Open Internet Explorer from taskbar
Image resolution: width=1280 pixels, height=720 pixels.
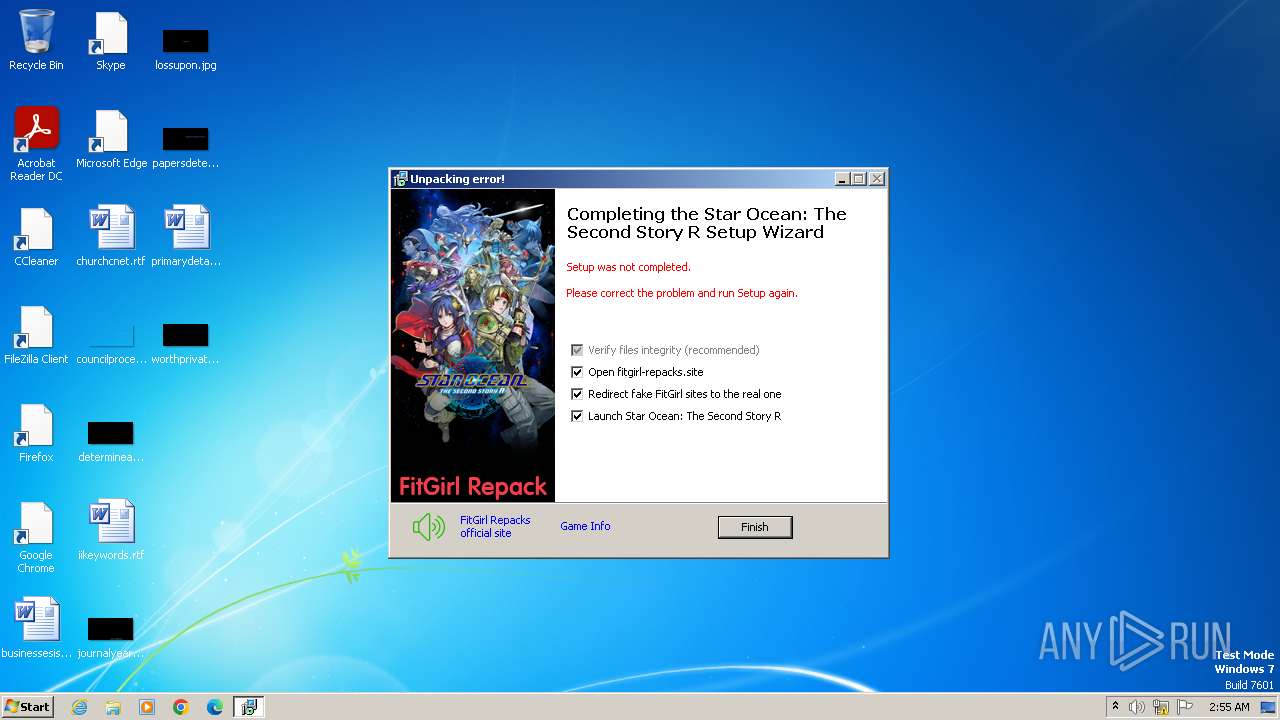coord(79,707)
